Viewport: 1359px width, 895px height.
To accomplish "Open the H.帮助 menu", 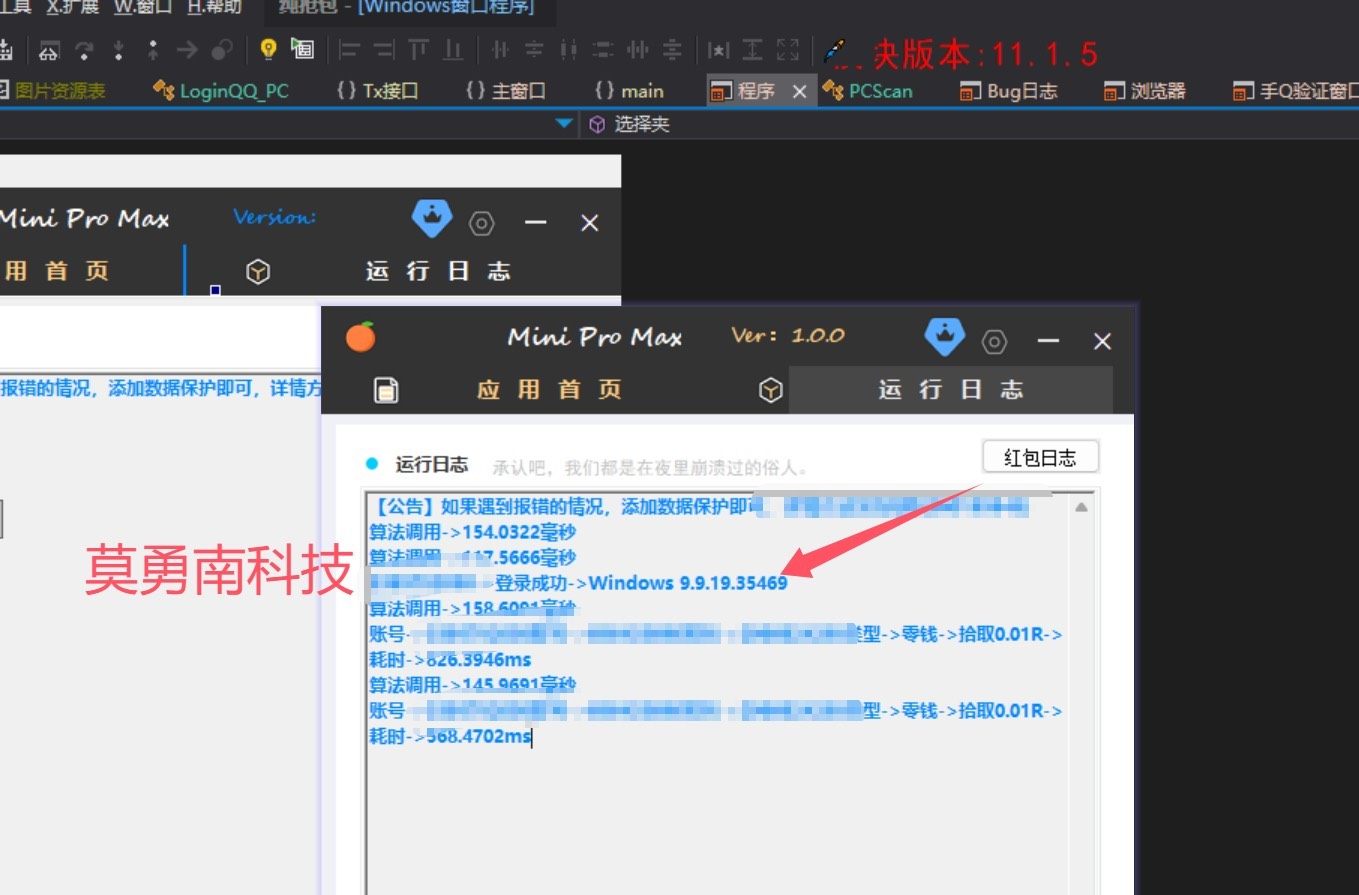I will pos(214,7).
